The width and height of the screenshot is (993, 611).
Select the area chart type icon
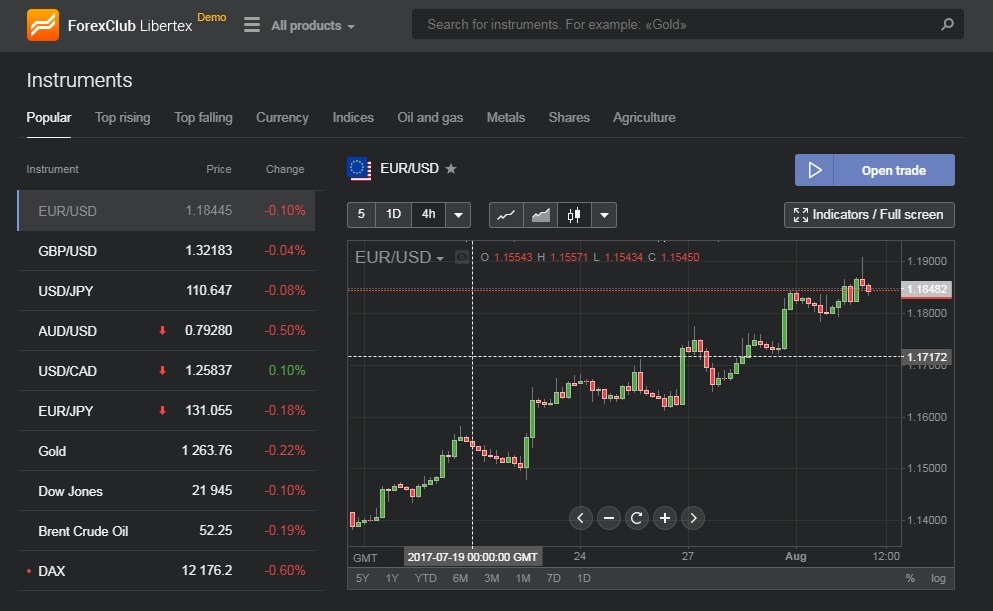coord(540,215)
